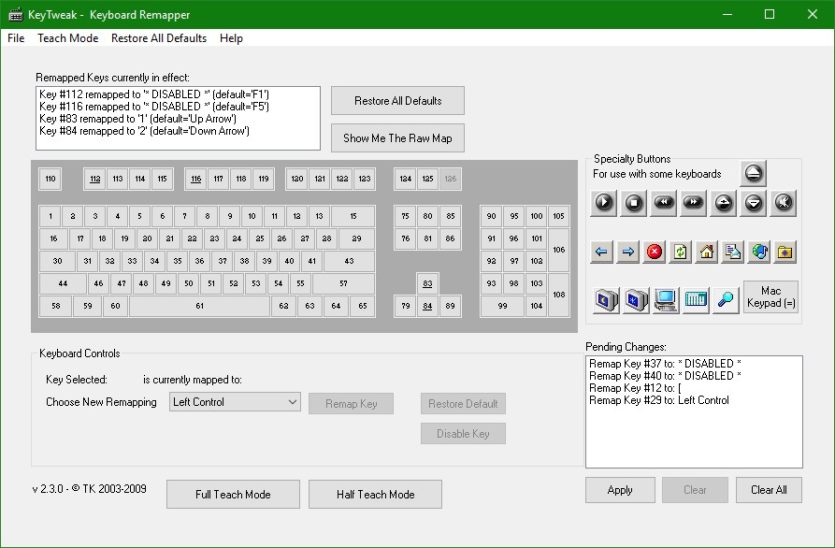Viewport: 835px width, 548px height.
Task: Start Full Teach Mode
Action: coord(233,494)
